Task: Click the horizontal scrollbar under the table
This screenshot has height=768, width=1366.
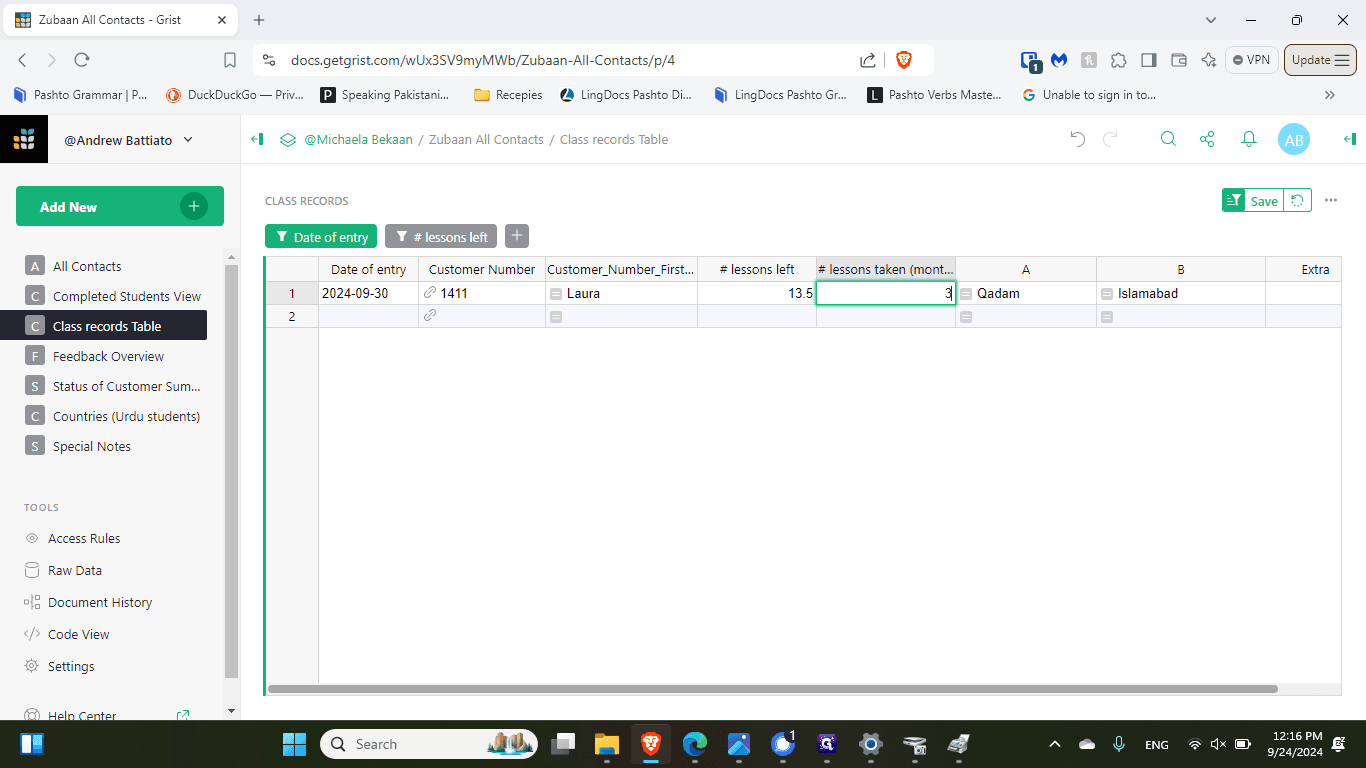Action: point(772,689)
